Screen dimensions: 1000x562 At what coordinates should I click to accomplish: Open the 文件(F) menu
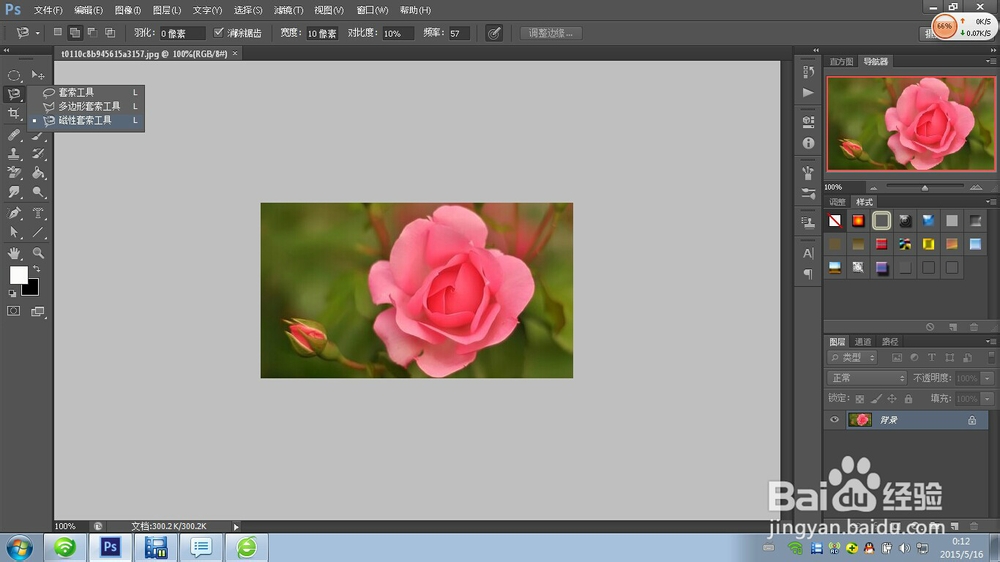[48, 10]
